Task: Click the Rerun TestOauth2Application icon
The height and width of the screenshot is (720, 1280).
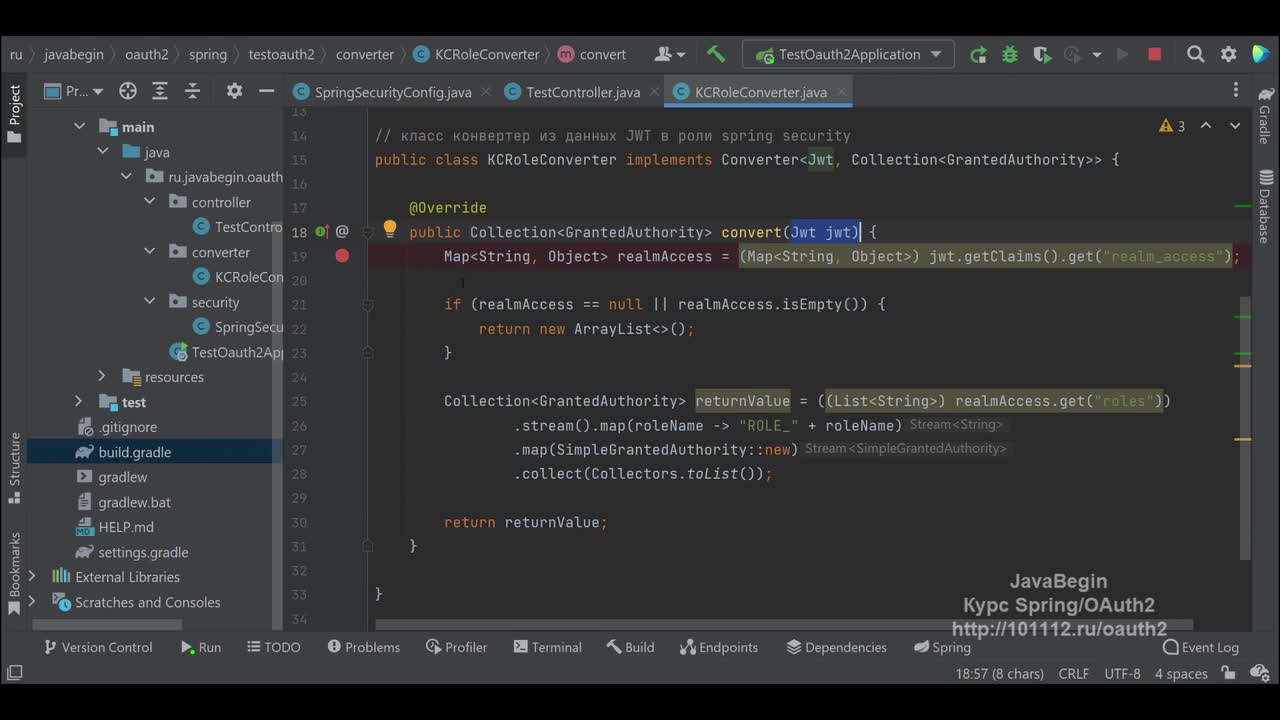Action: 978,54
